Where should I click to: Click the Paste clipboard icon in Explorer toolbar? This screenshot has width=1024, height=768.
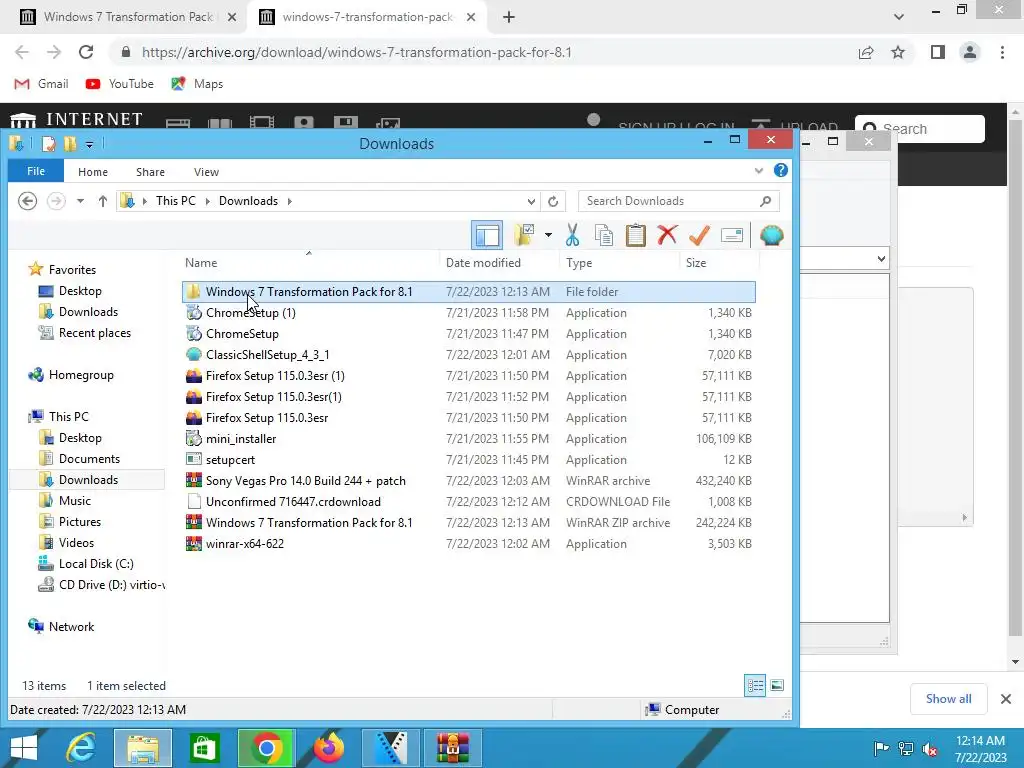point(635,235)
